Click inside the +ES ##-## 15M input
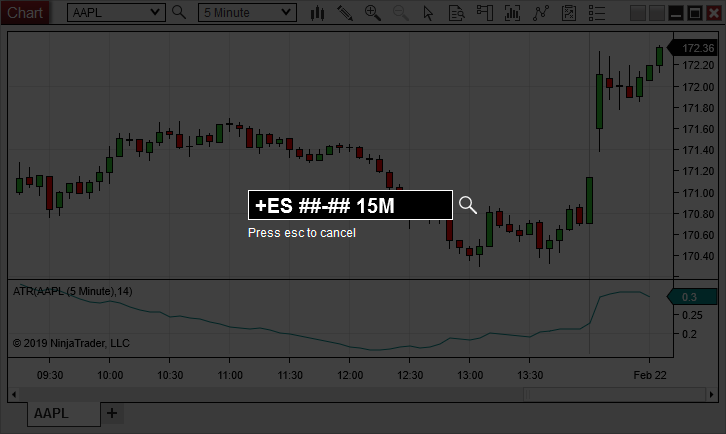 (x=349, y=206)
